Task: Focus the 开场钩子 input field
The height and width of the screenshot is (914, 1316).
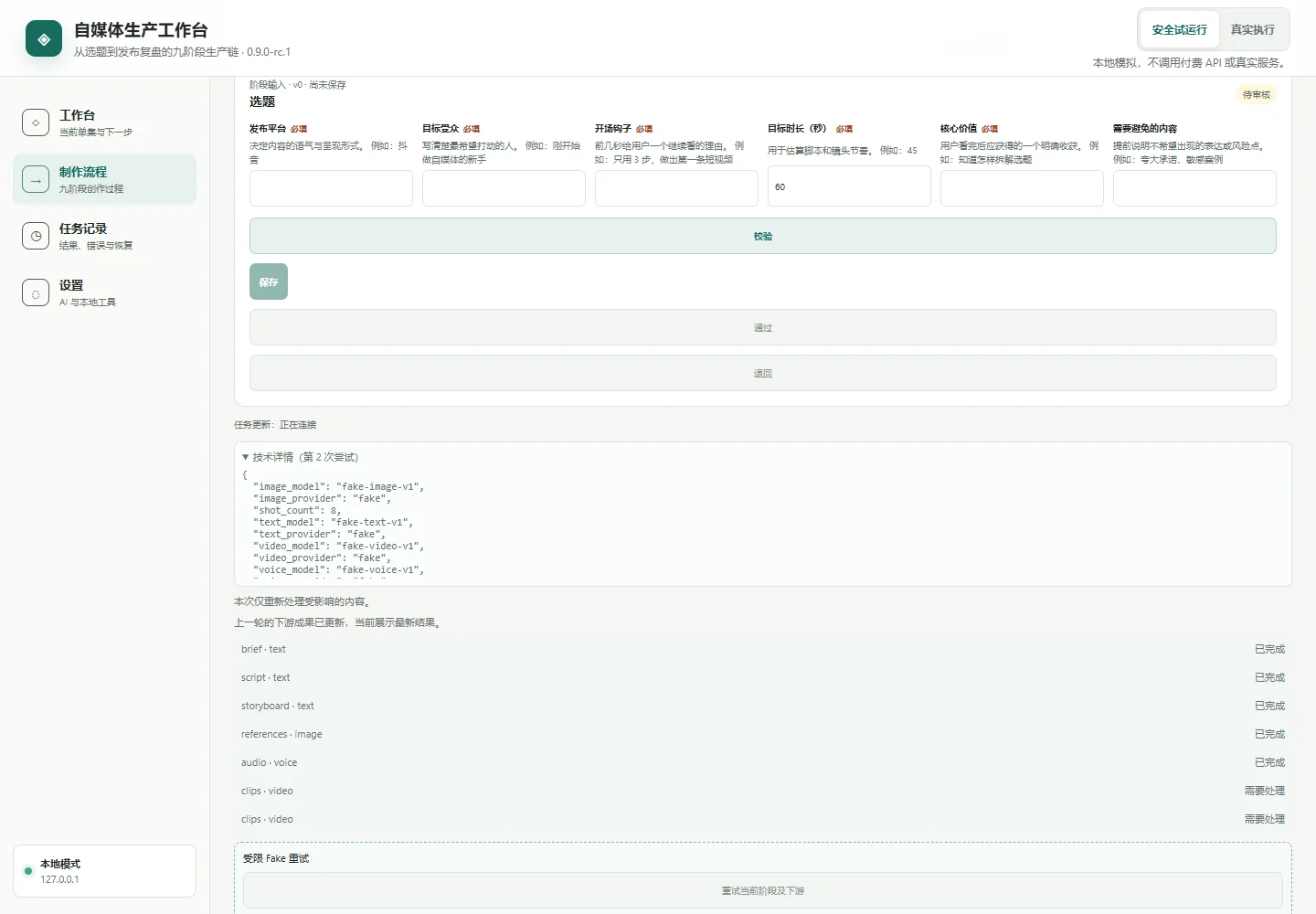Action: tap(676, 188)
